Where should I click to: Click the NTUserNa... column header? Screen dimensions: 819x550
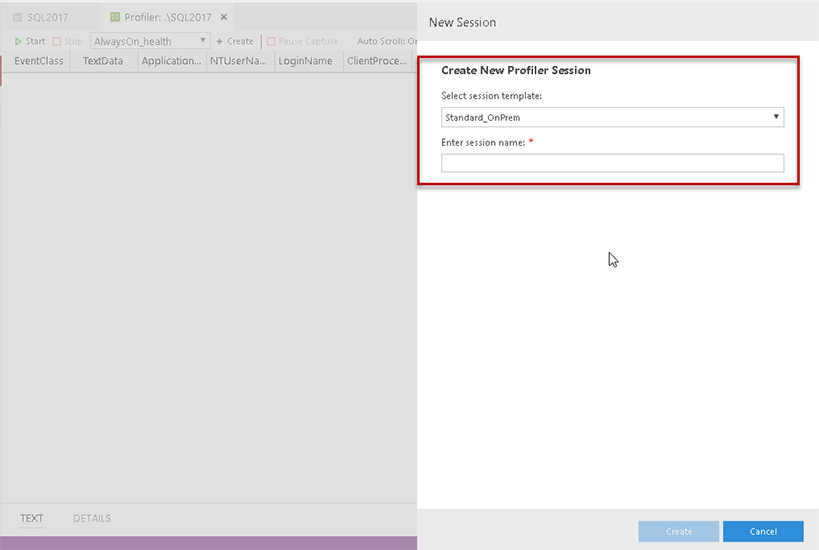[x=238, y=61]
